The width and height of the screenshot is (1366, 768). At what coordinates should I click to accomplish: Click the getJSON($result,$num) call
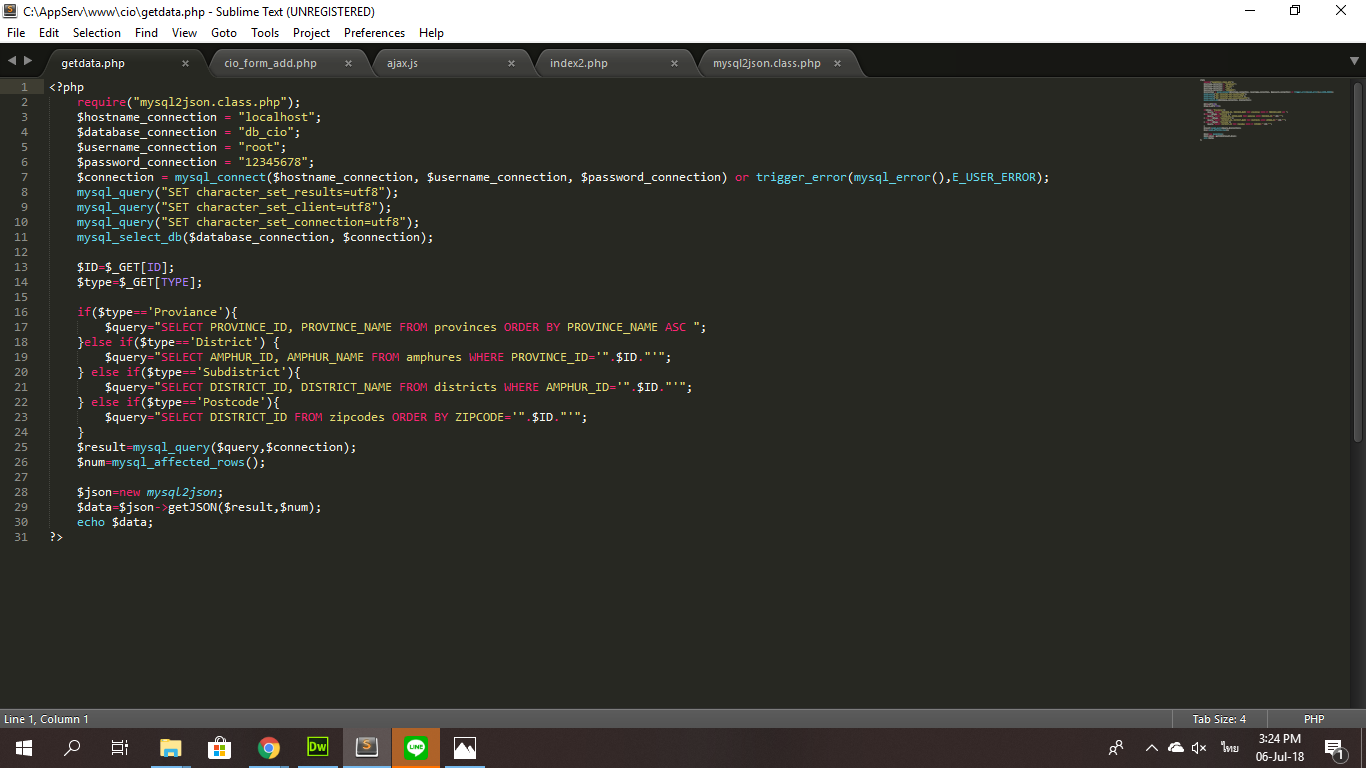click(245, 507)
